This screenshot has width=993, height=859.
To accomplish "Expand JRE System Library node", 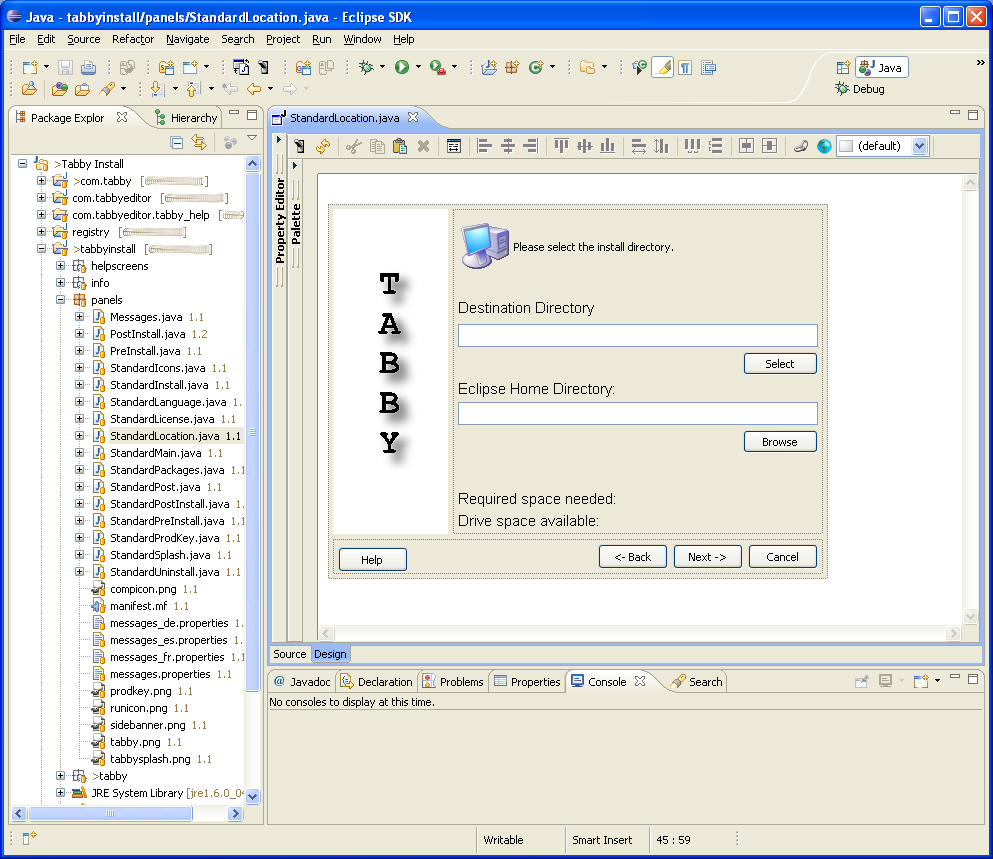I will [61, 792].
